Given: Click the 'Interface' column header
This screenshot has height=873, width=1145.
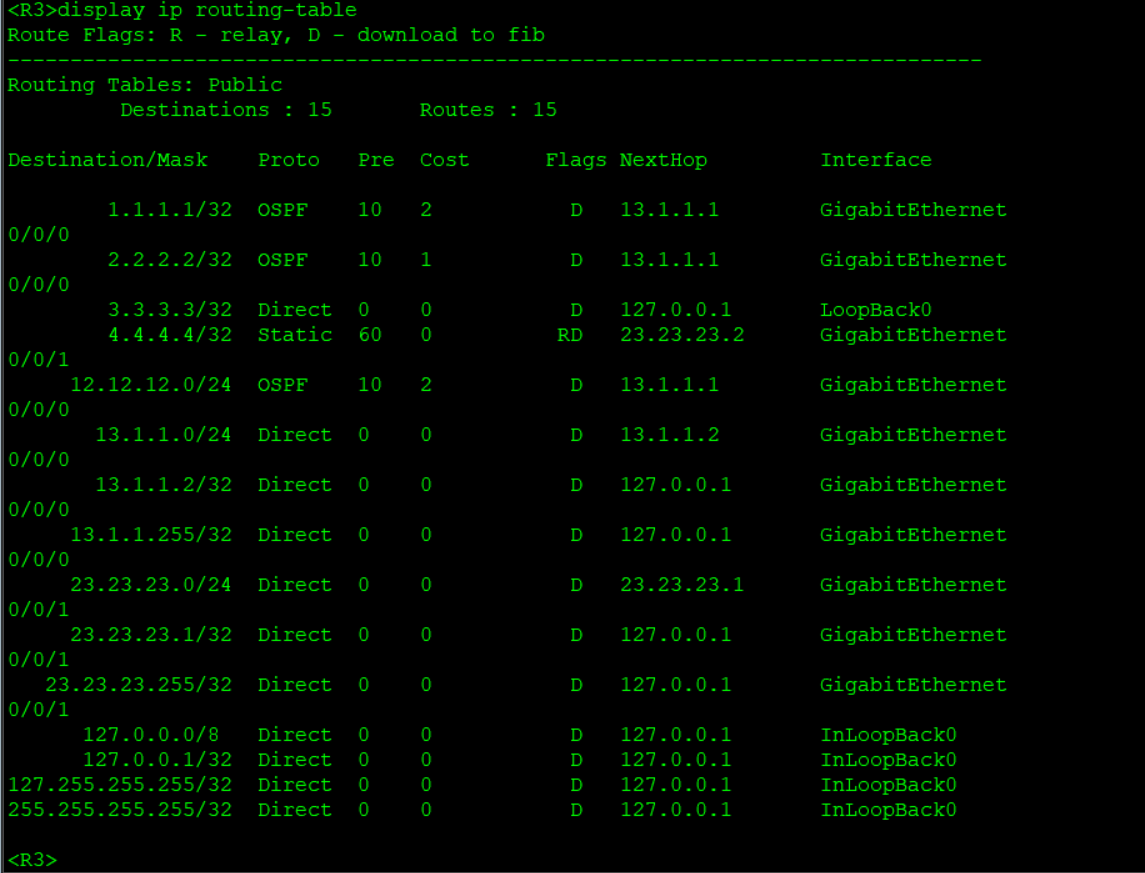Looking at the screenshot, I should pos(876,160).
